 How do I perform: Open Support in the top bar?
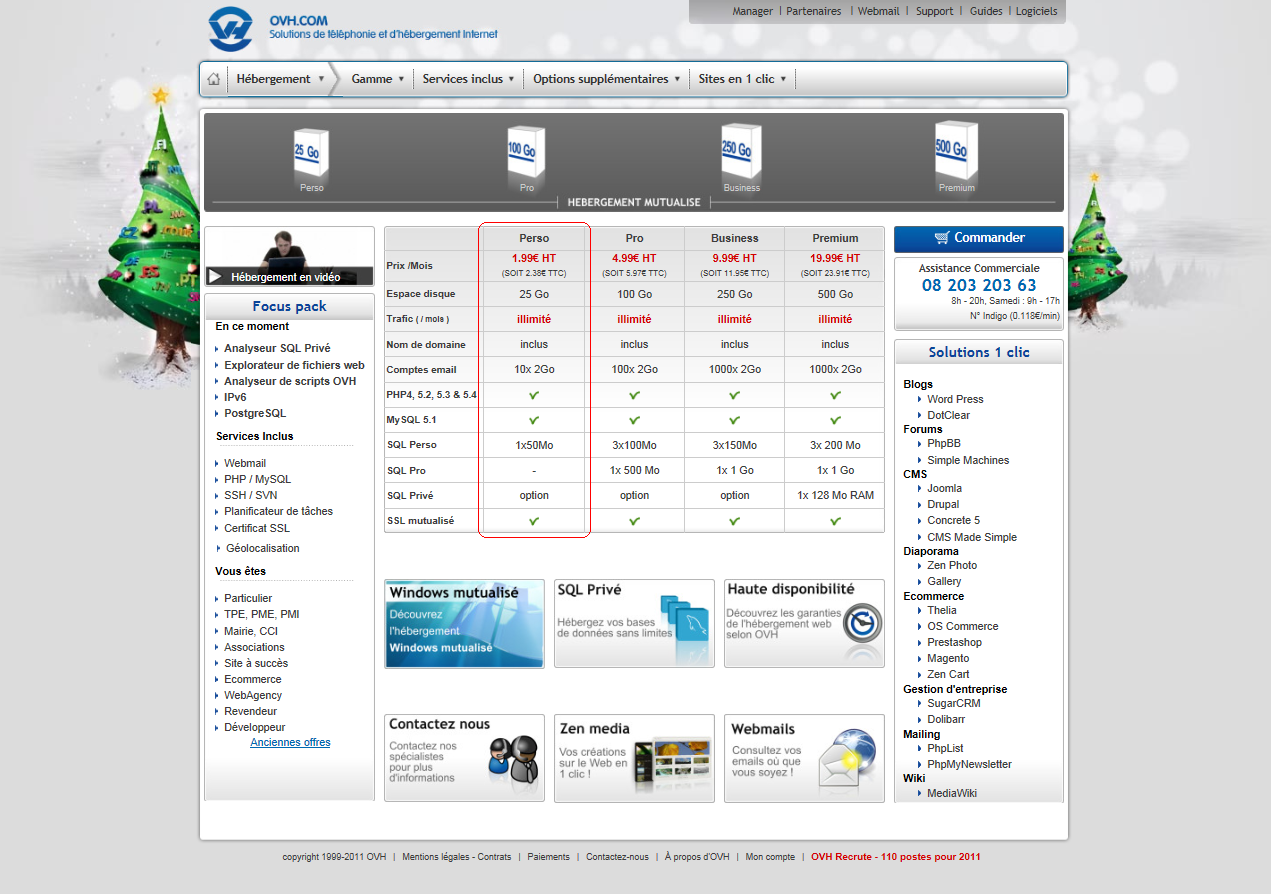coord(934,12)
